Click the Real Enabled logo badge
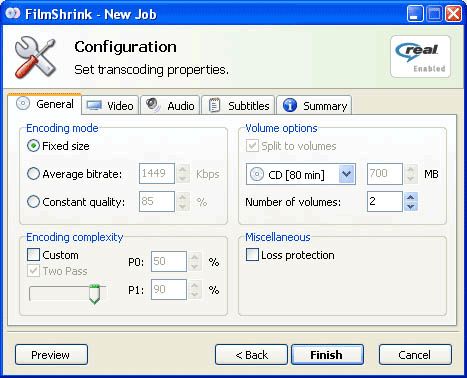Image resolution: width=467 pixels, height=378 pixels. coord(420,57)
